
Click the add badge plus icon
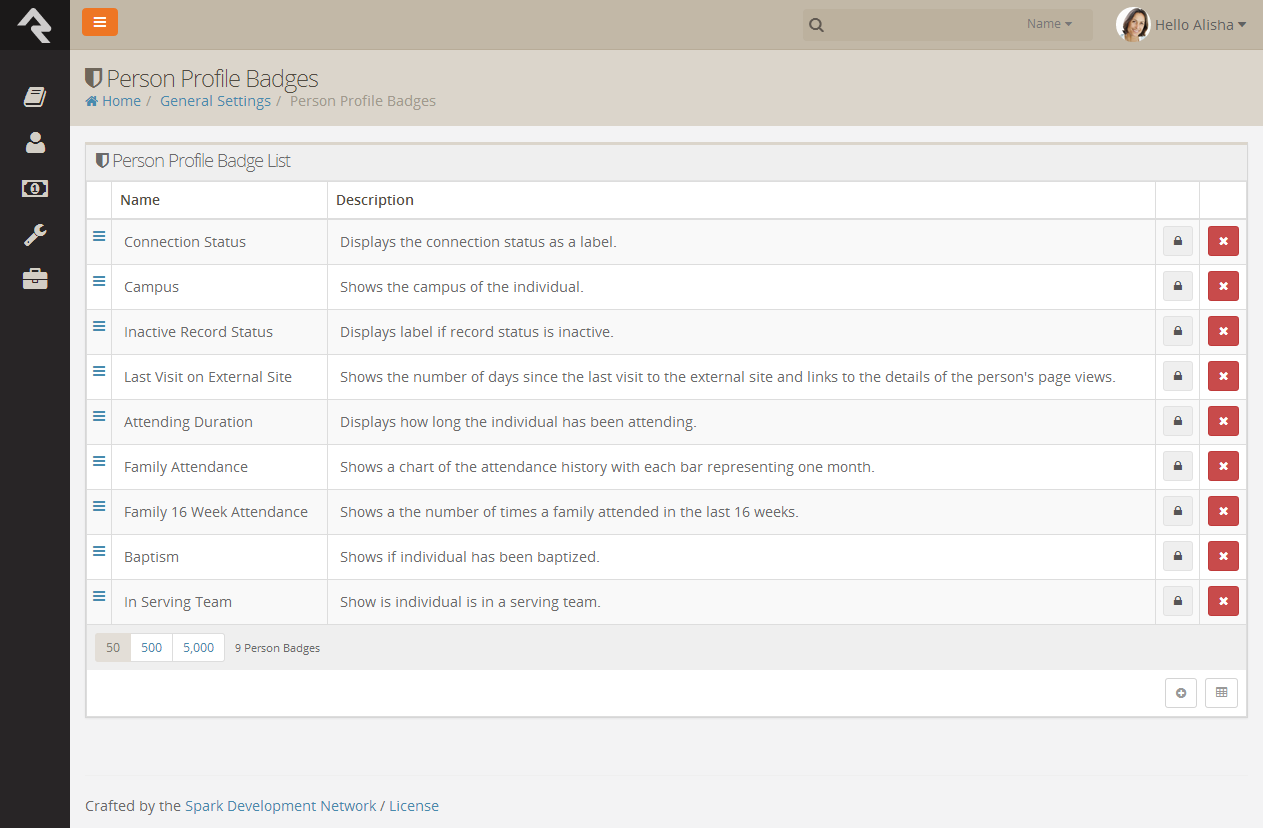1181,693
